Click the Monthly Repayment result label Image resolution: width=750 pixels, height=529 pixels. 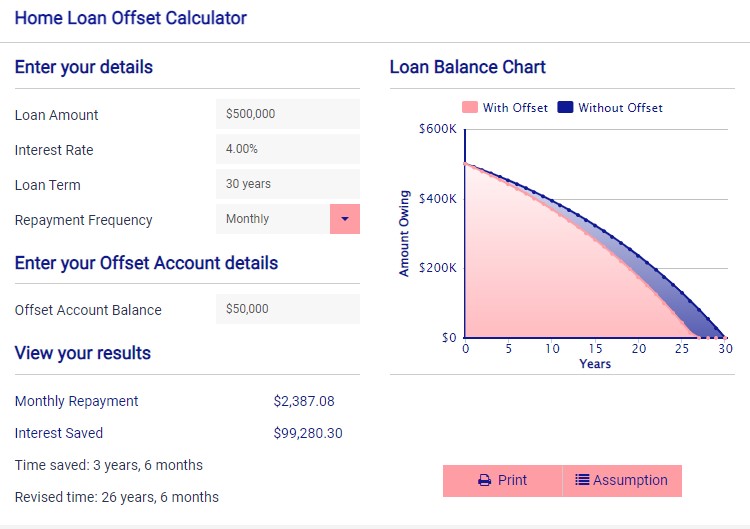click(x=77, y=401)
